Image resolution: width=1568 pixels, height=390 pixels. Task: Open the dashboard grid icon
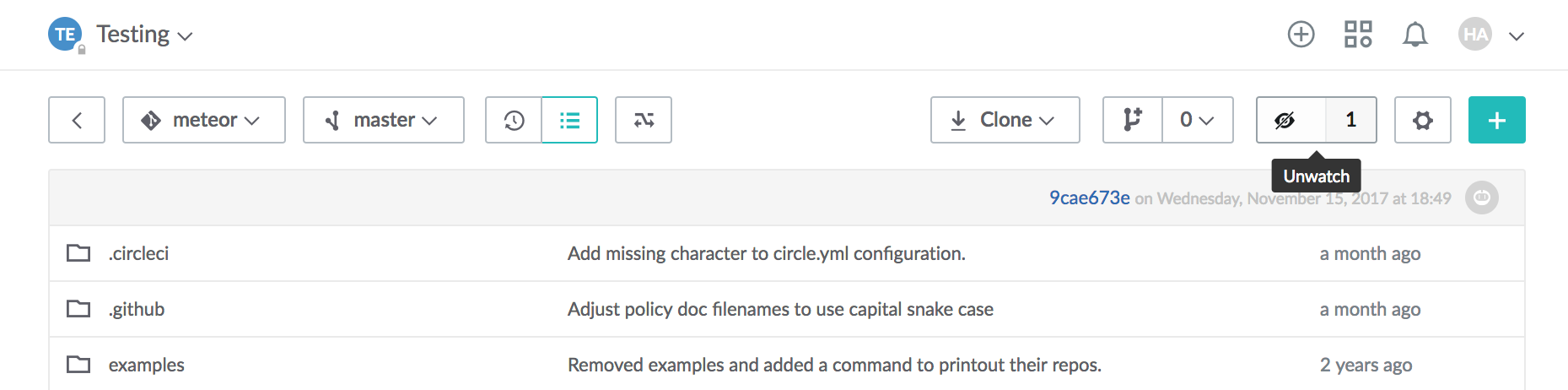coord(1358,35)
